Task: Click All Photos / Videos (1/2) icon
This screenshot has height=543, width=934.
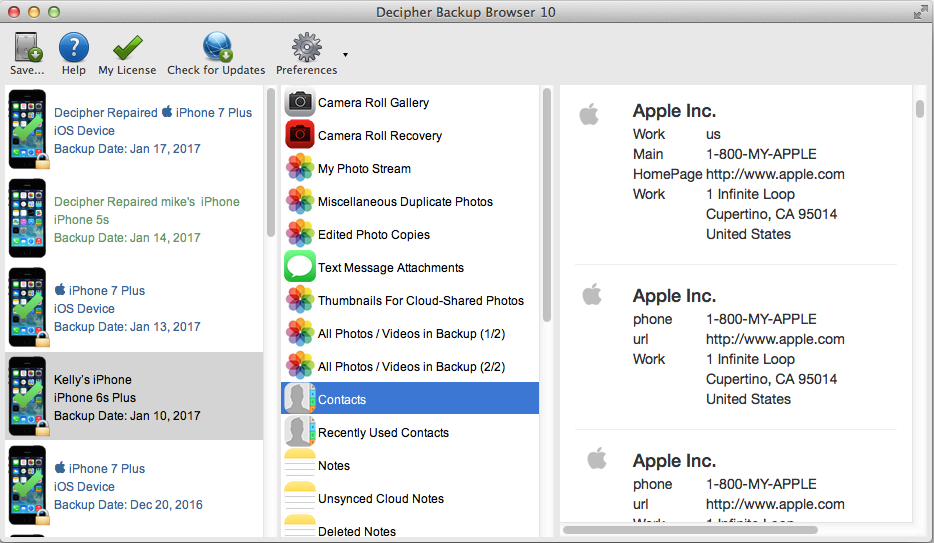Action: click(300, 333)
